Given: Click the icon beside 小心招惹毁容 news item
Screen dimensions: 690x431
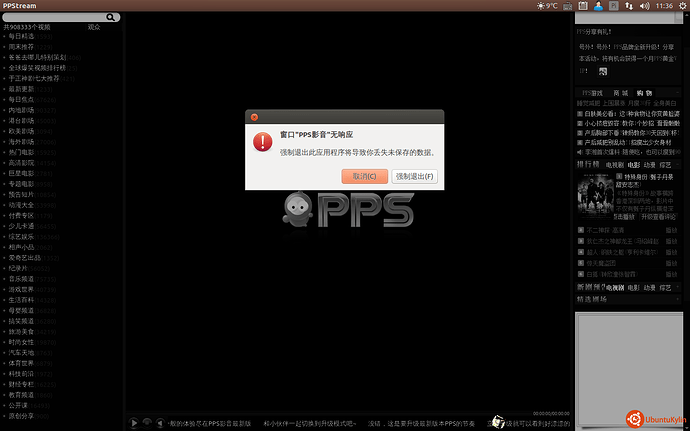Looking at the screenshot, I should pyautogui.click(x=580, y=123).
